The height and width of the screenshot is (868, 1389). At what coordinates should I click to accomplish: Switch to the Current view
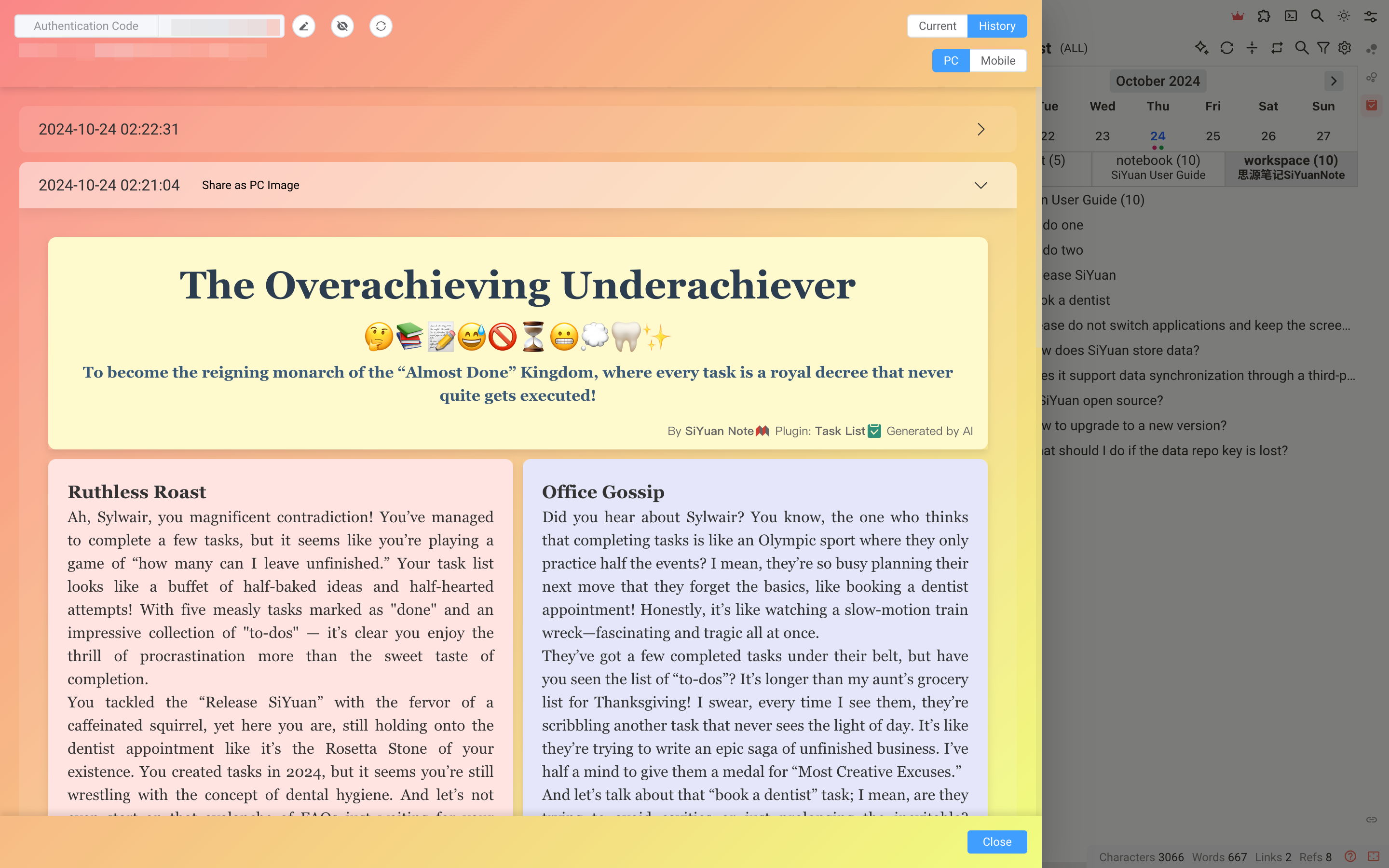coord(937,27)
